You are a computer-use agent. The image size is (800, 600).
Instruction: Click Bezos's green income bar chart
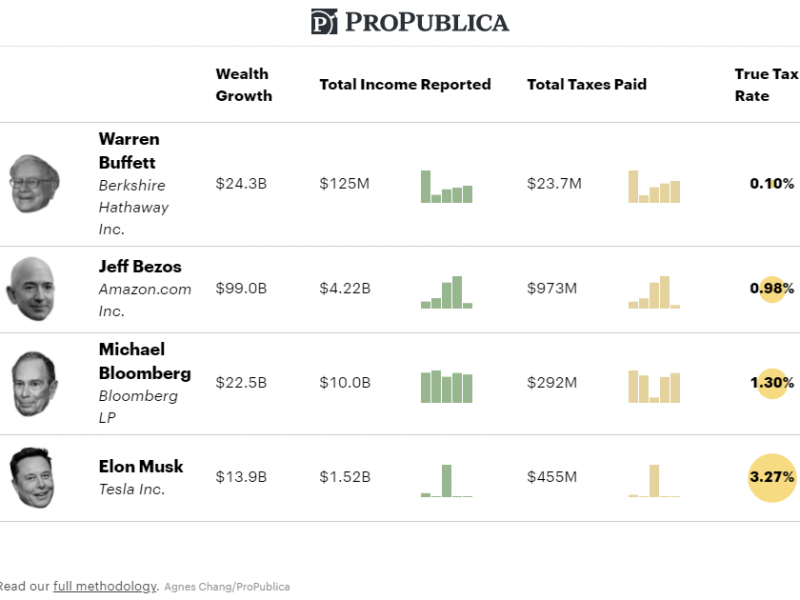[x=446, y=292]
